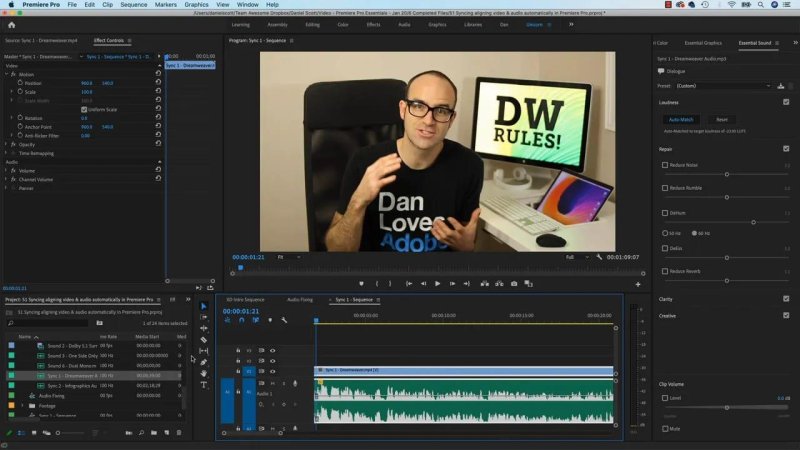Add marker in Program monitor
800x450 pixels.
tap(361, 284)
